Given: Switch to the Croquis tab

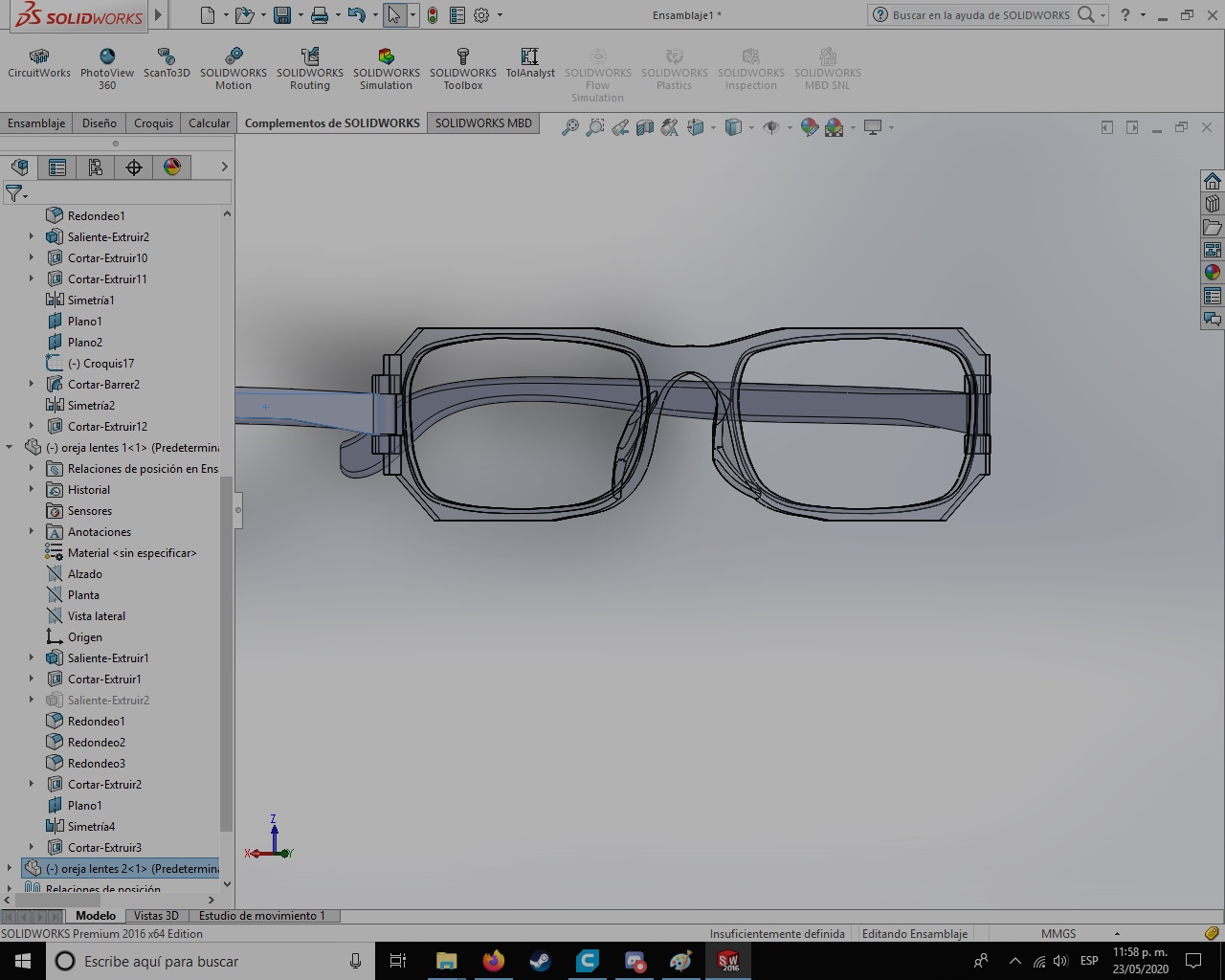Looking at the screenshot, I should coord(154,123).
